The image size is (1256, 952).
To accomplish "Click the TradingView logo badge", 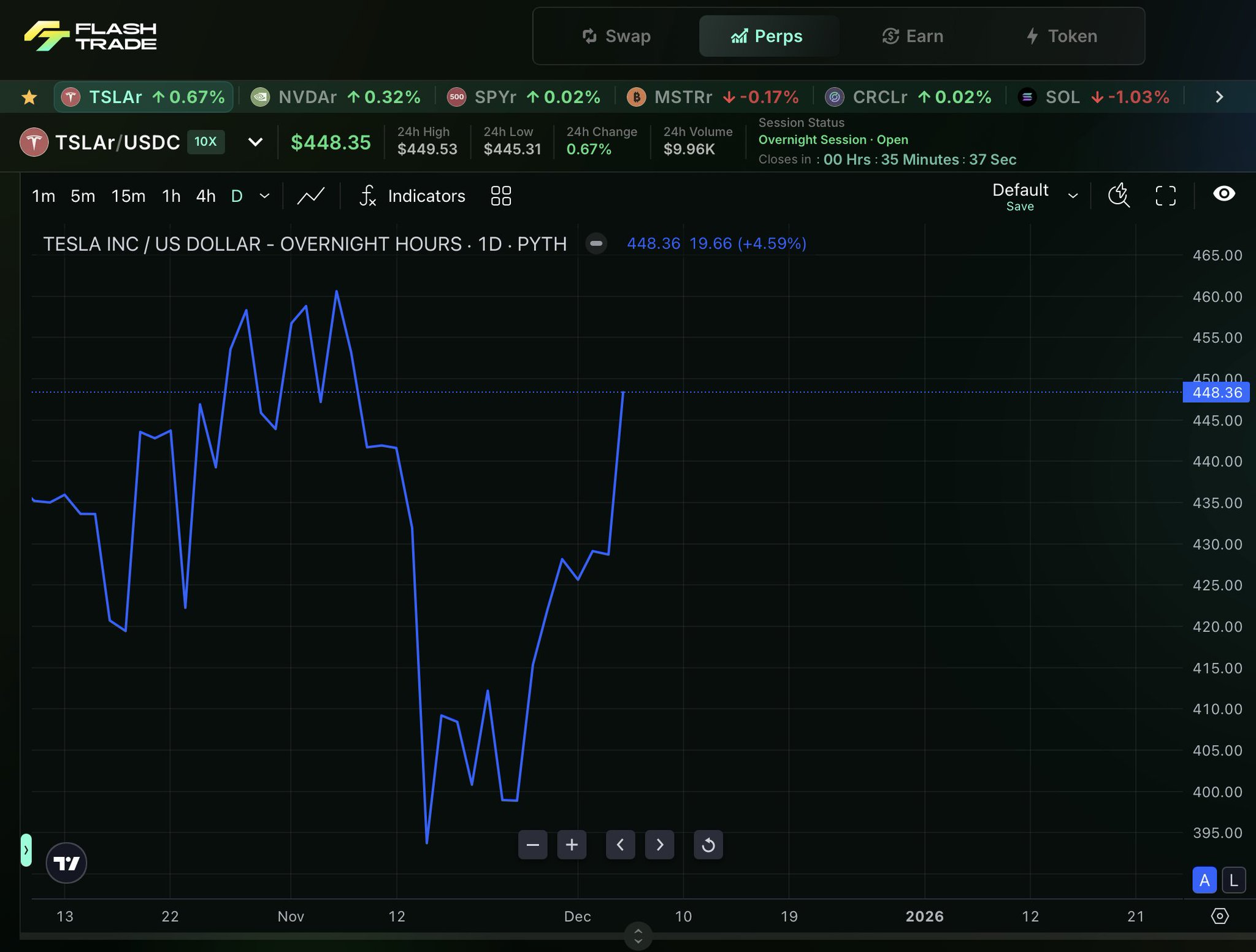I will [x=66, y=863].
